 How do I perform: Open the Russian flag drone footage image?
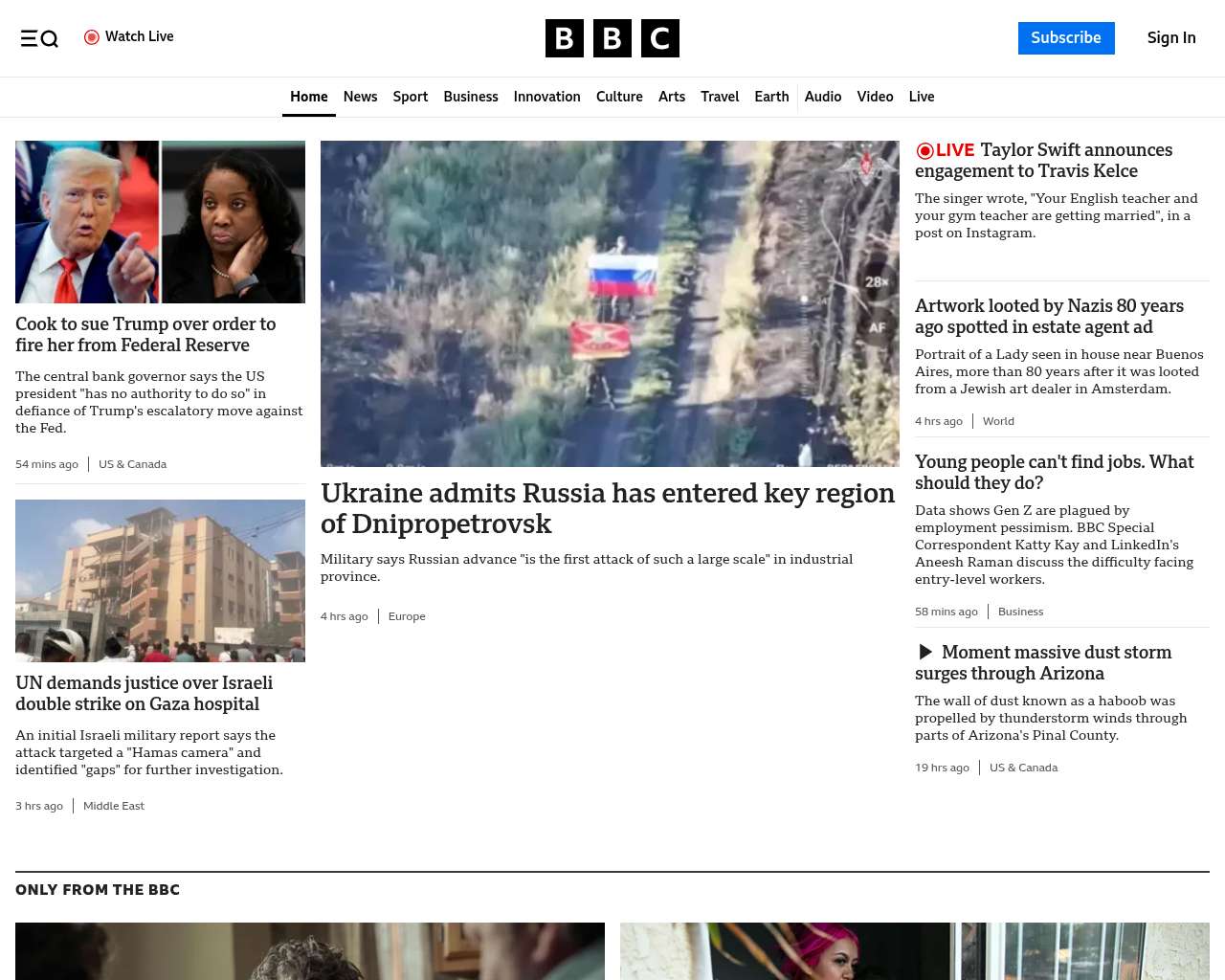[610, 303]
